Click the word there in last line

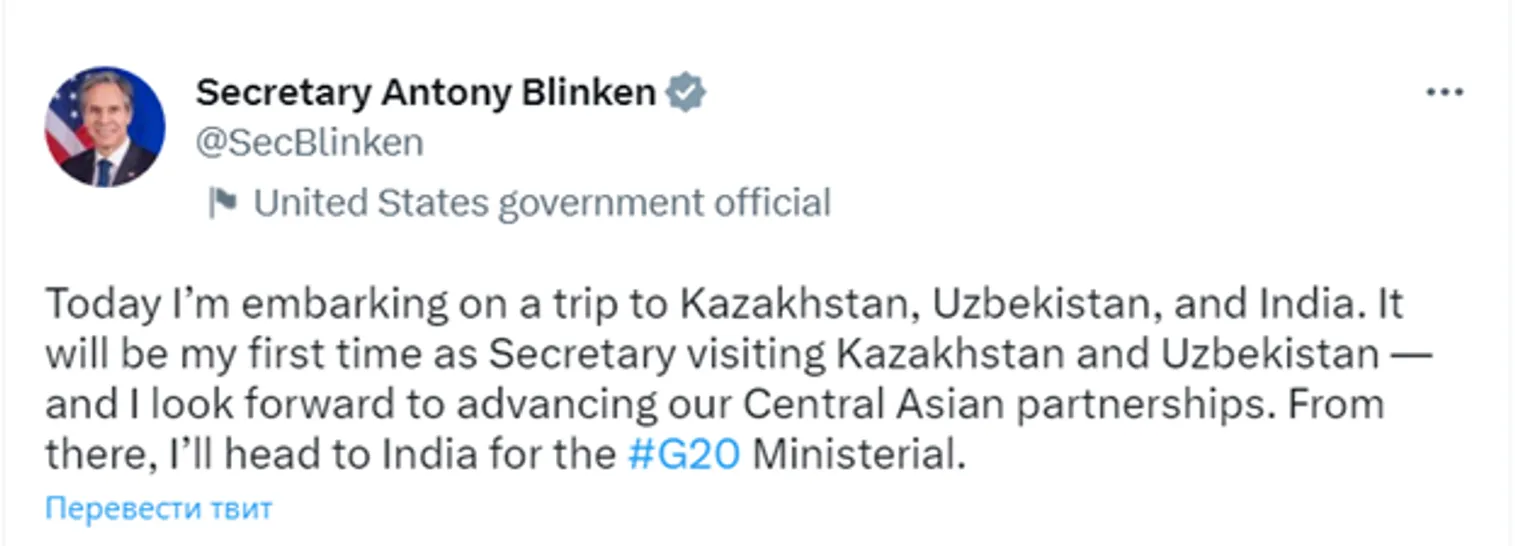[91, 455]
